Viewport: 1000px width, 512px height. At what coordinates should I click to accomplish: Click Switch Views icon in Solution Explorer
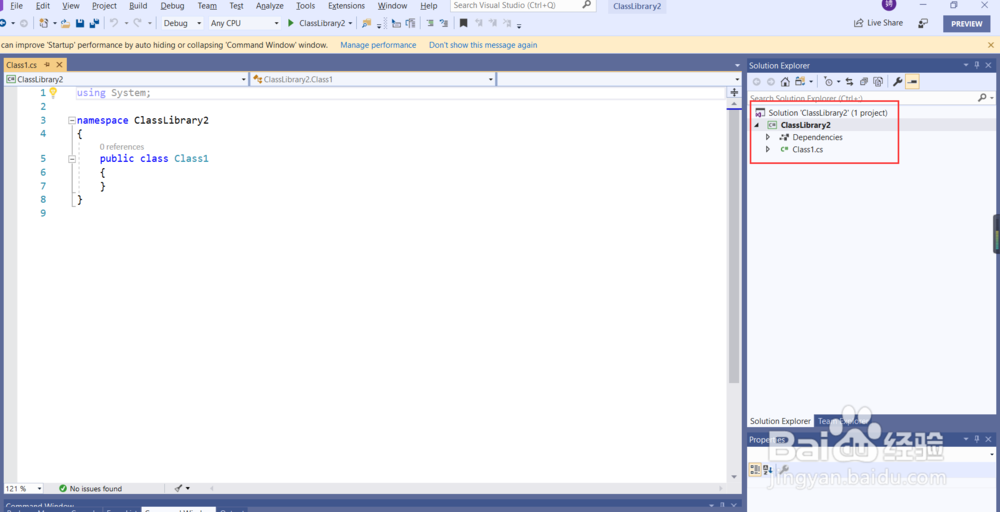[x=800, y=82]
